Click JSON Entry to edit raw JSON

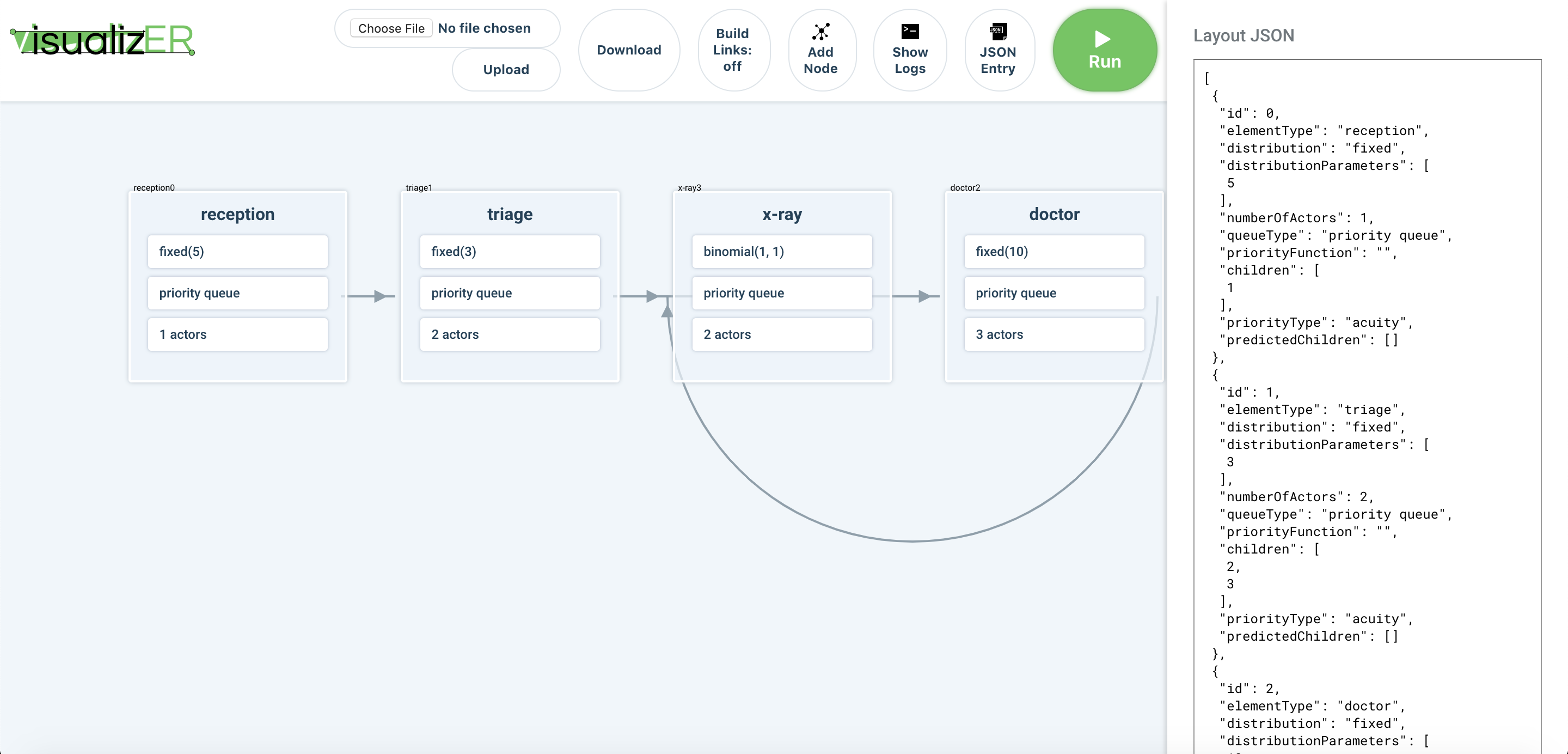pos(997,49)
